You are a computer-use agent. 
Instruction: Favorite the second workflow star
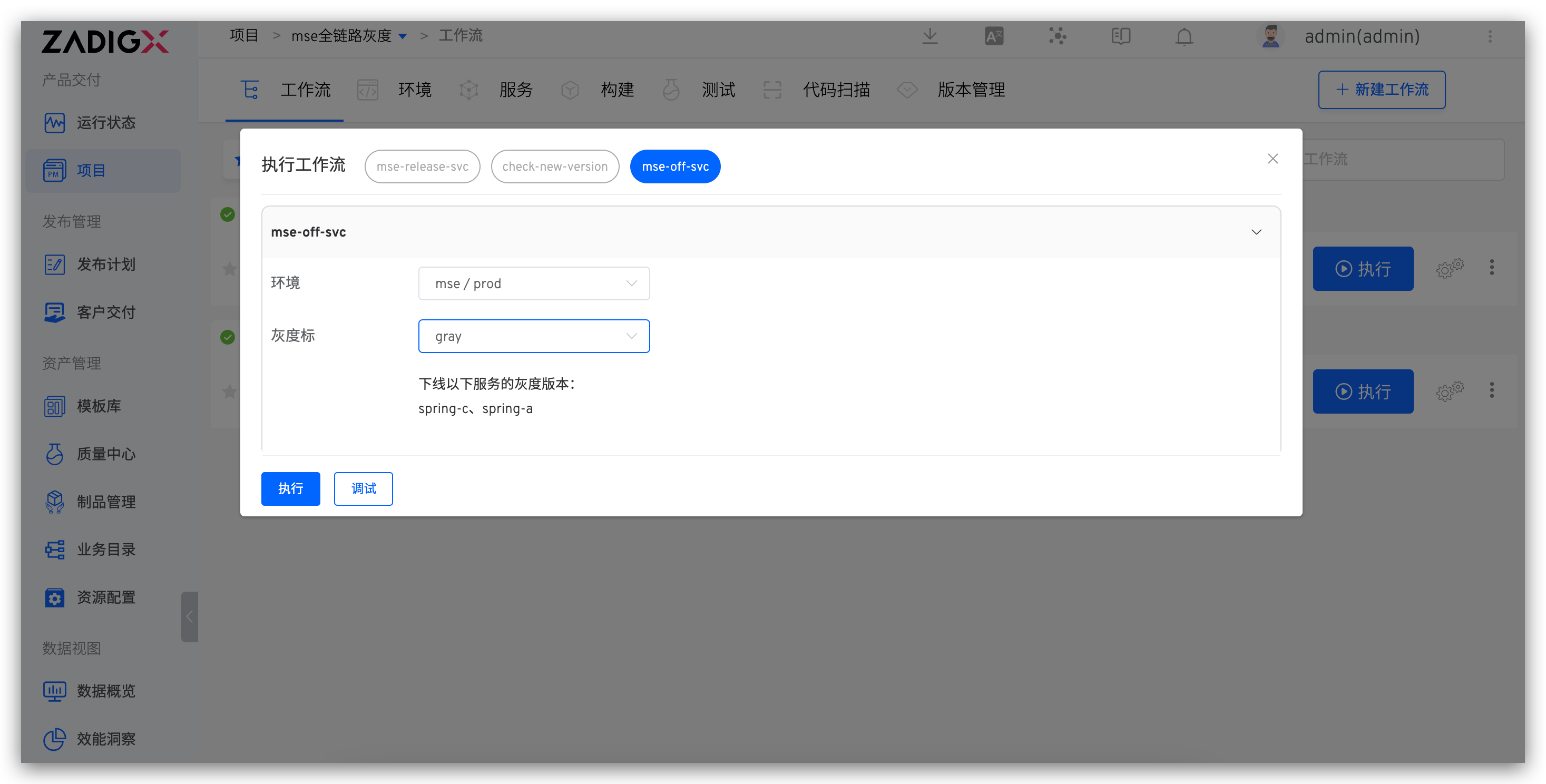[229, 391]
